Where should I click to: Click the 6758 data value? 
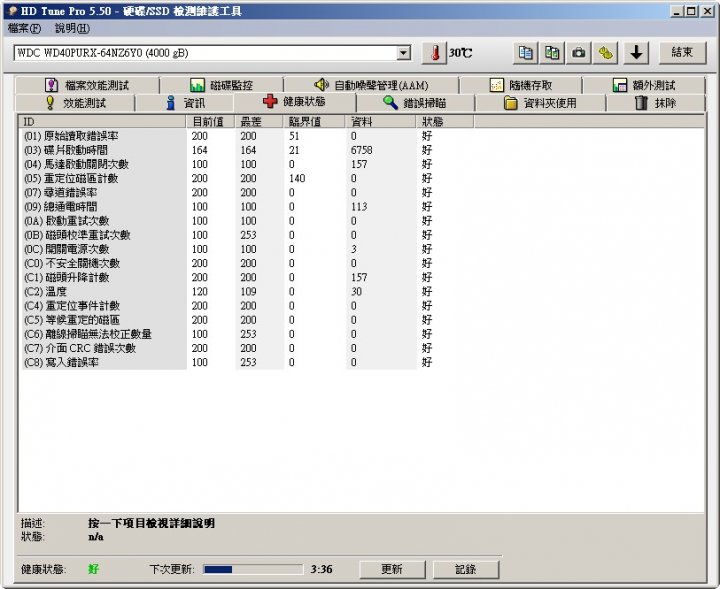[361, 150]
